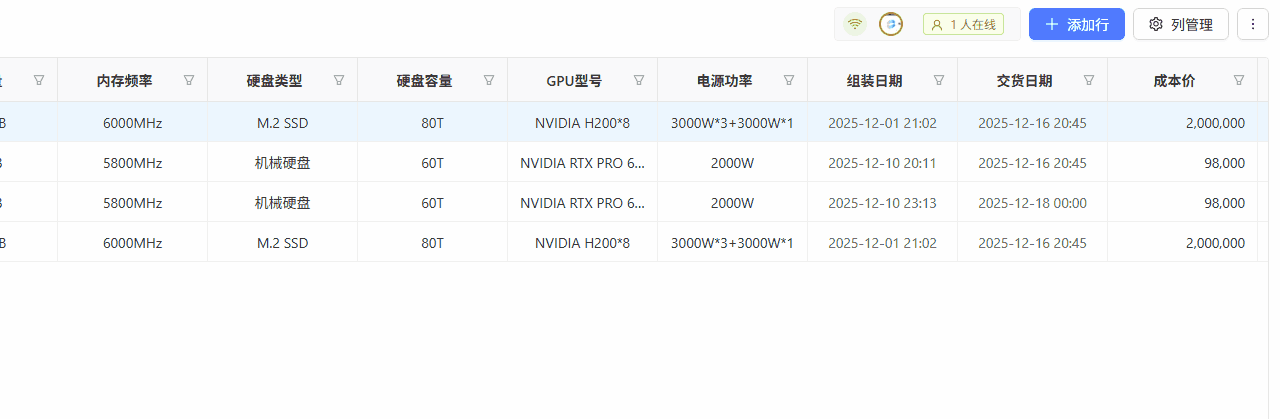The height and width of the screenshot is (419, 1280).
Task: Click 机械硬盘 in the 20:11 assembly row
Action: pos(282,163)
